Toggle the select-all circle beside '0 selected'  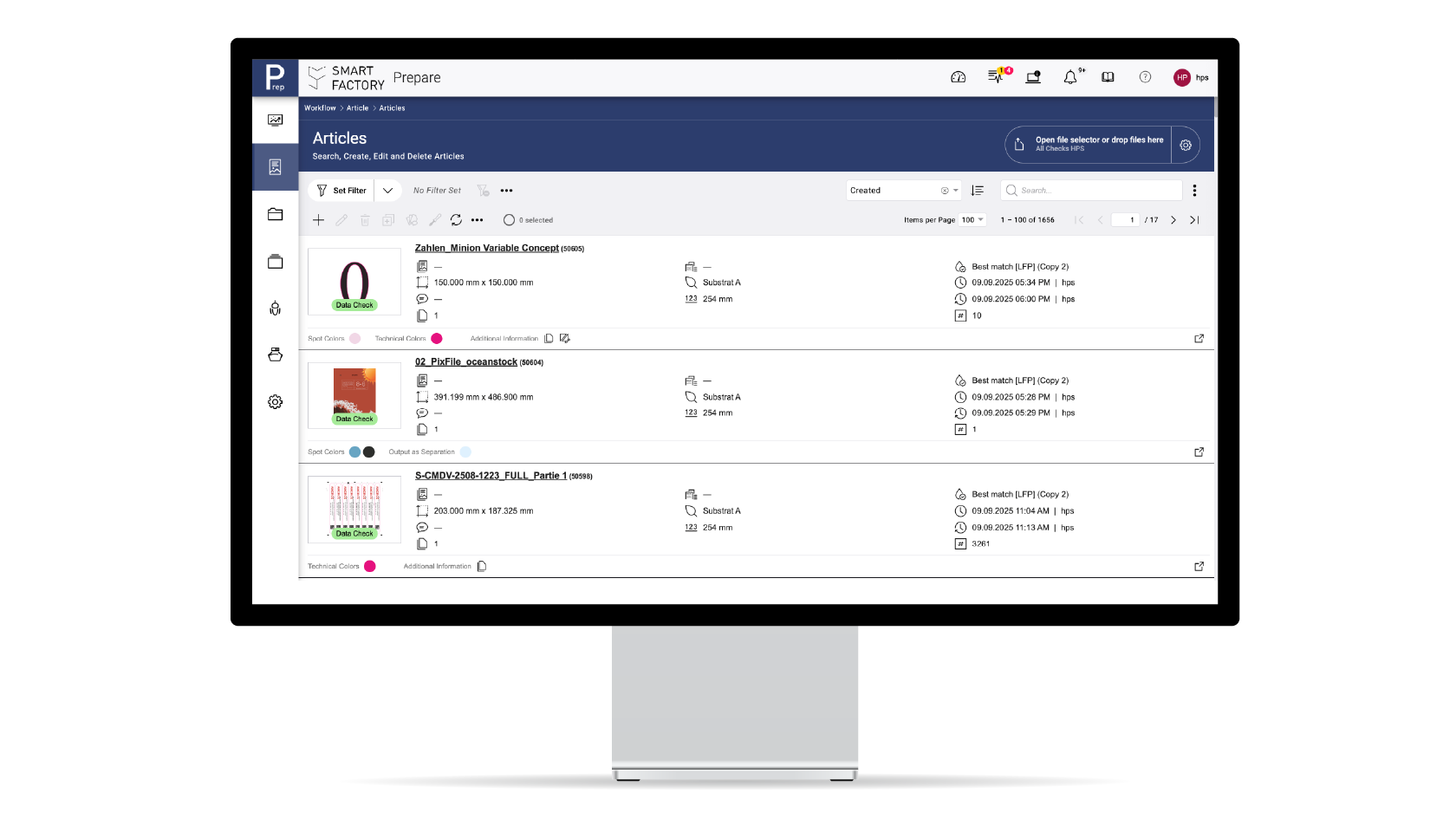[509, 220]
